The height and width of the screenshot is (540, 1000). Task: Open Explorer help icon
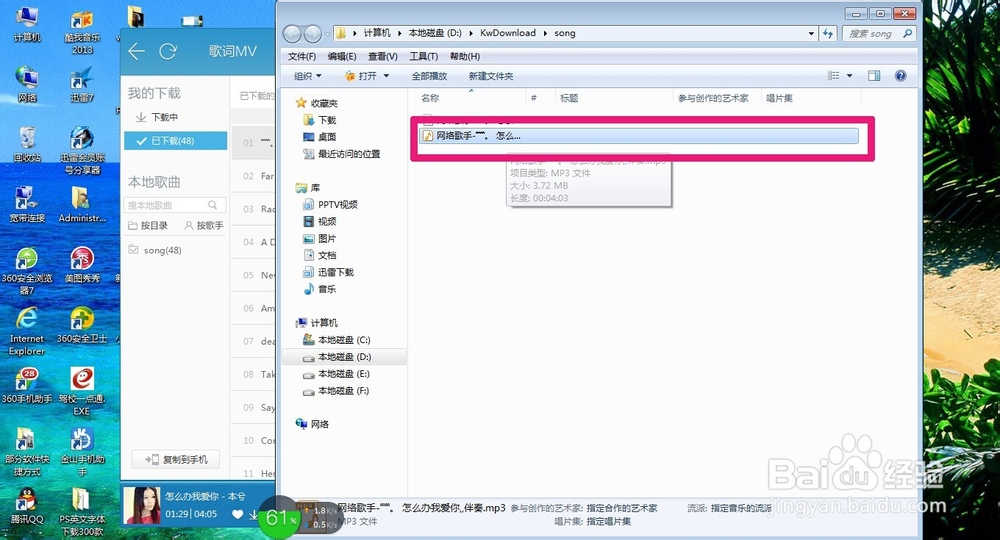(x=901, y=75)
